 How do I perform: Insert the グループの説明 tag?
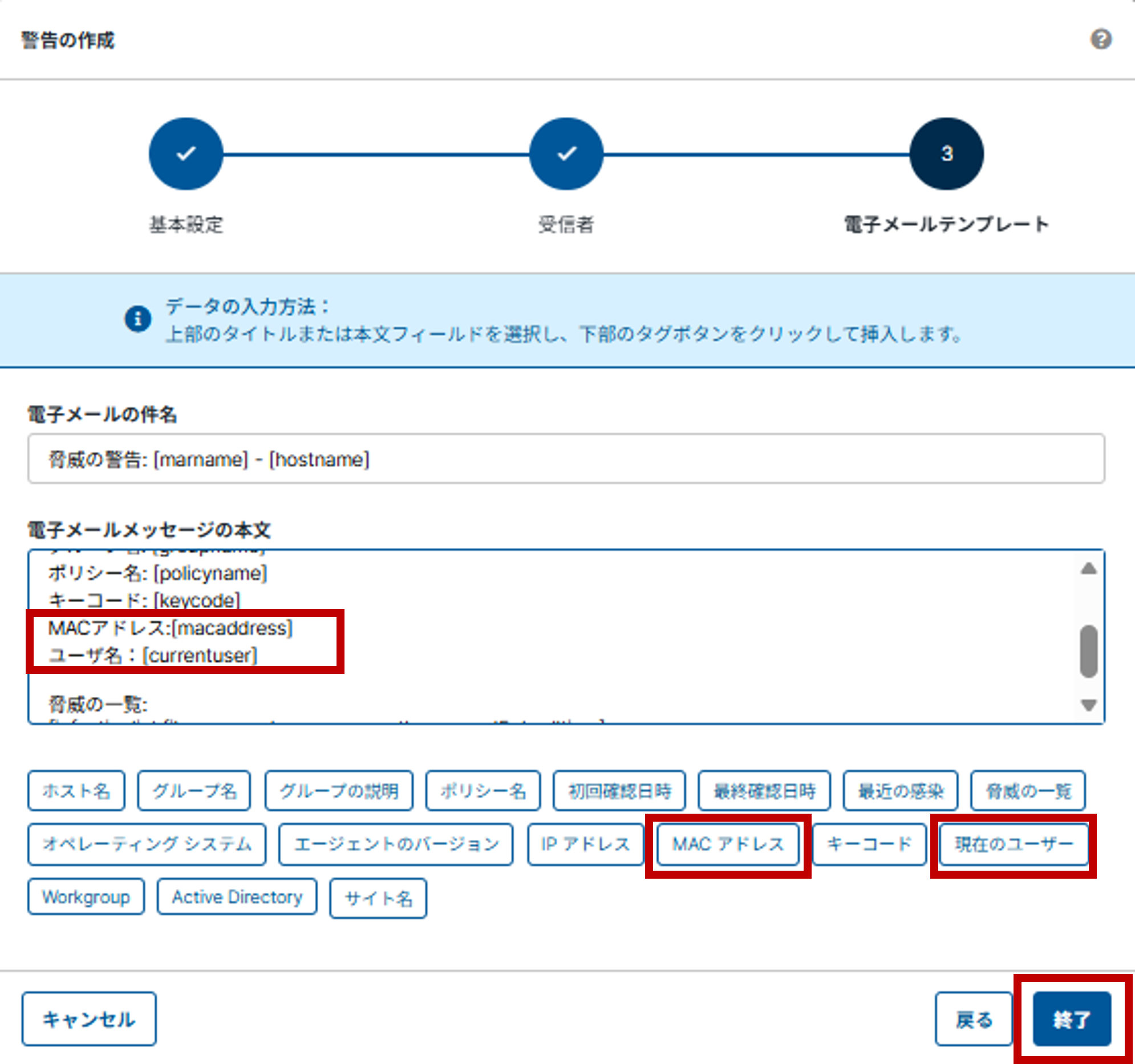(339, 790)
